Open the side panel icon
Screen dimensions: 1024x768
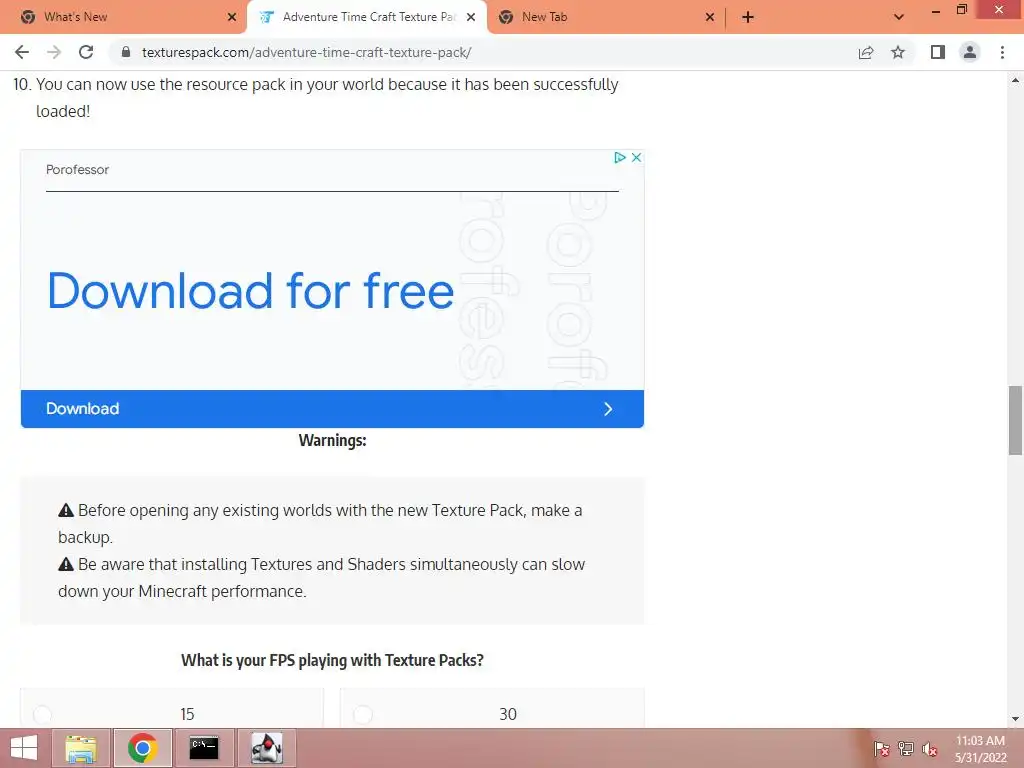coord(938,52)
